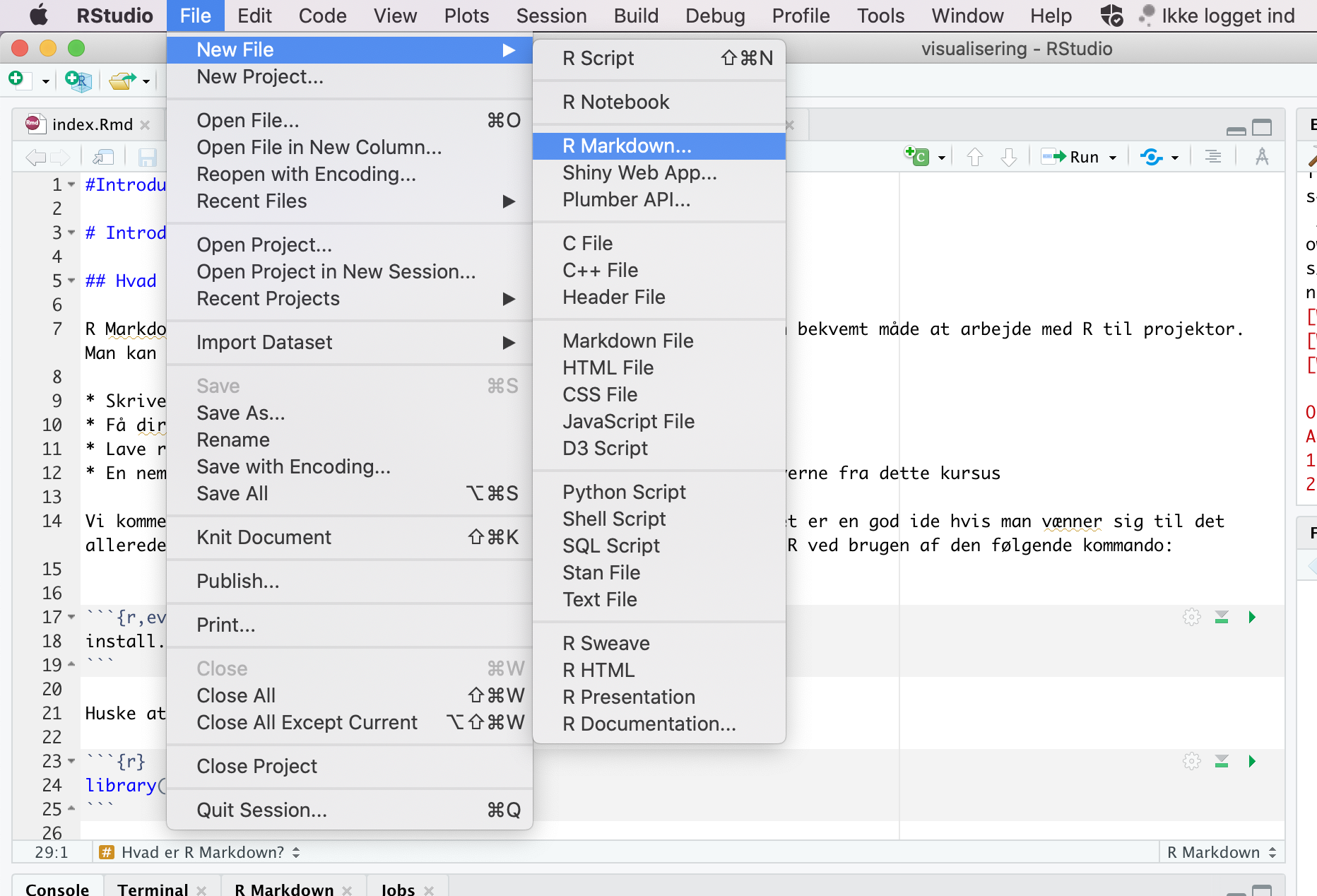Switch to the Console tab
Viewport: 1317px width, 896px height.
(x=57, y=888)
